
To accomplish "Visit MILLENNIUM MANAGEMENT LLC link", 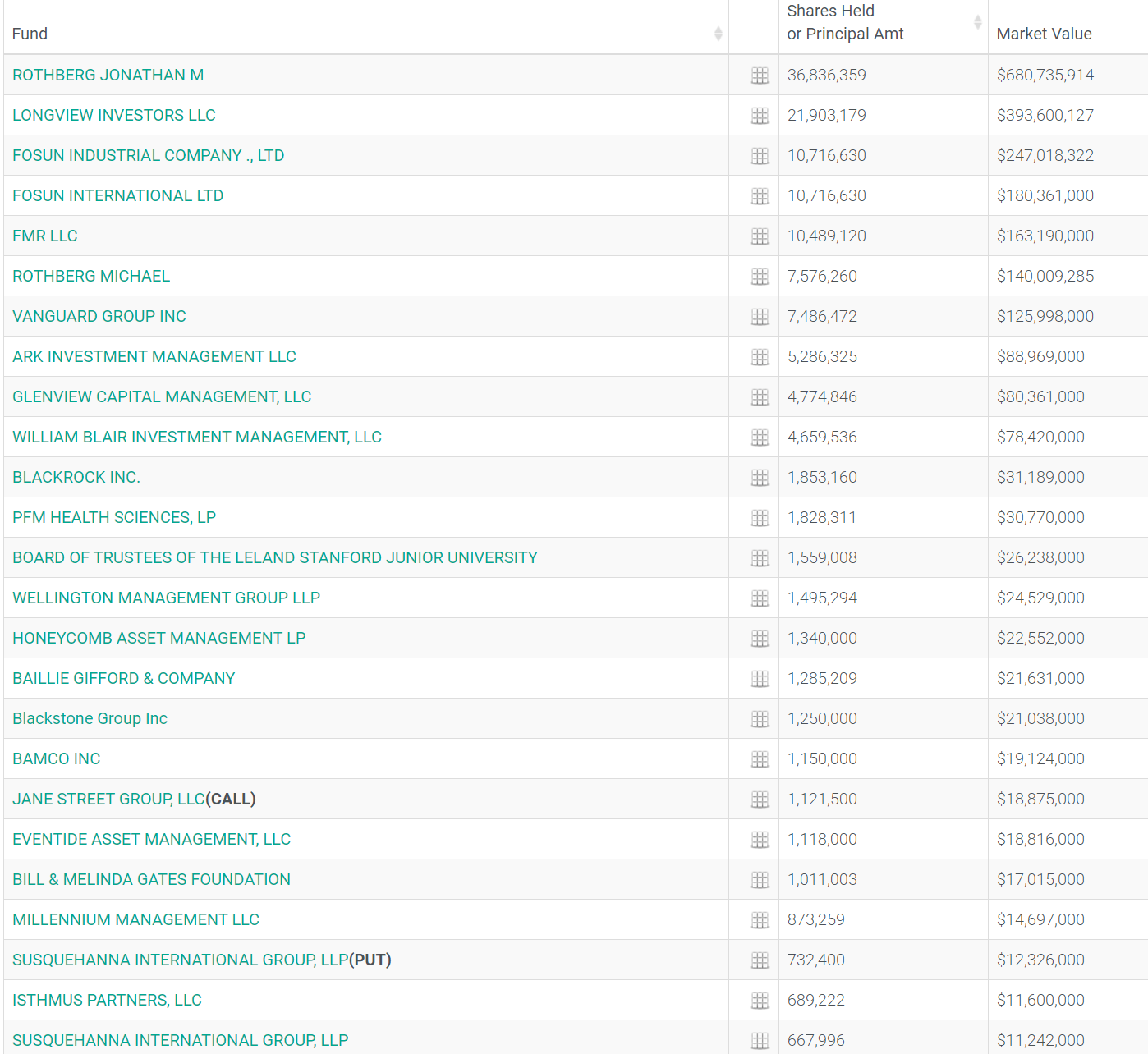I will [136, 919].
